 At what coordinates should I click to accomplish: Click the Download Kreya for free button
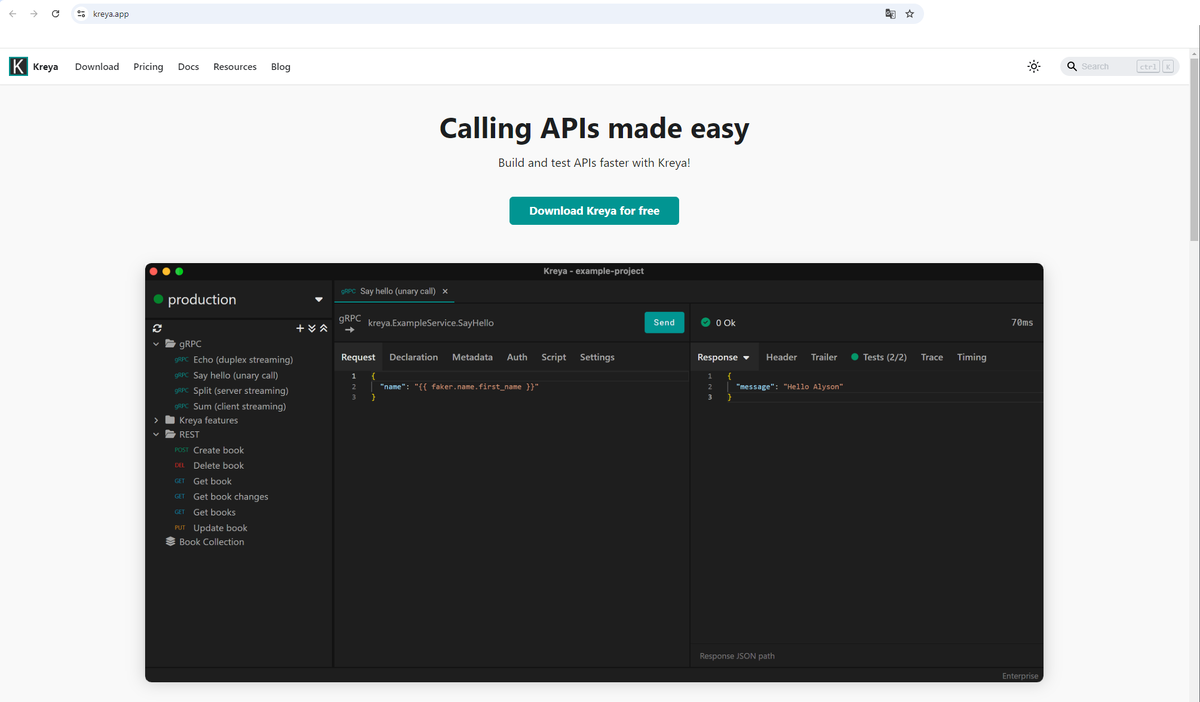[x=593, y=211]
